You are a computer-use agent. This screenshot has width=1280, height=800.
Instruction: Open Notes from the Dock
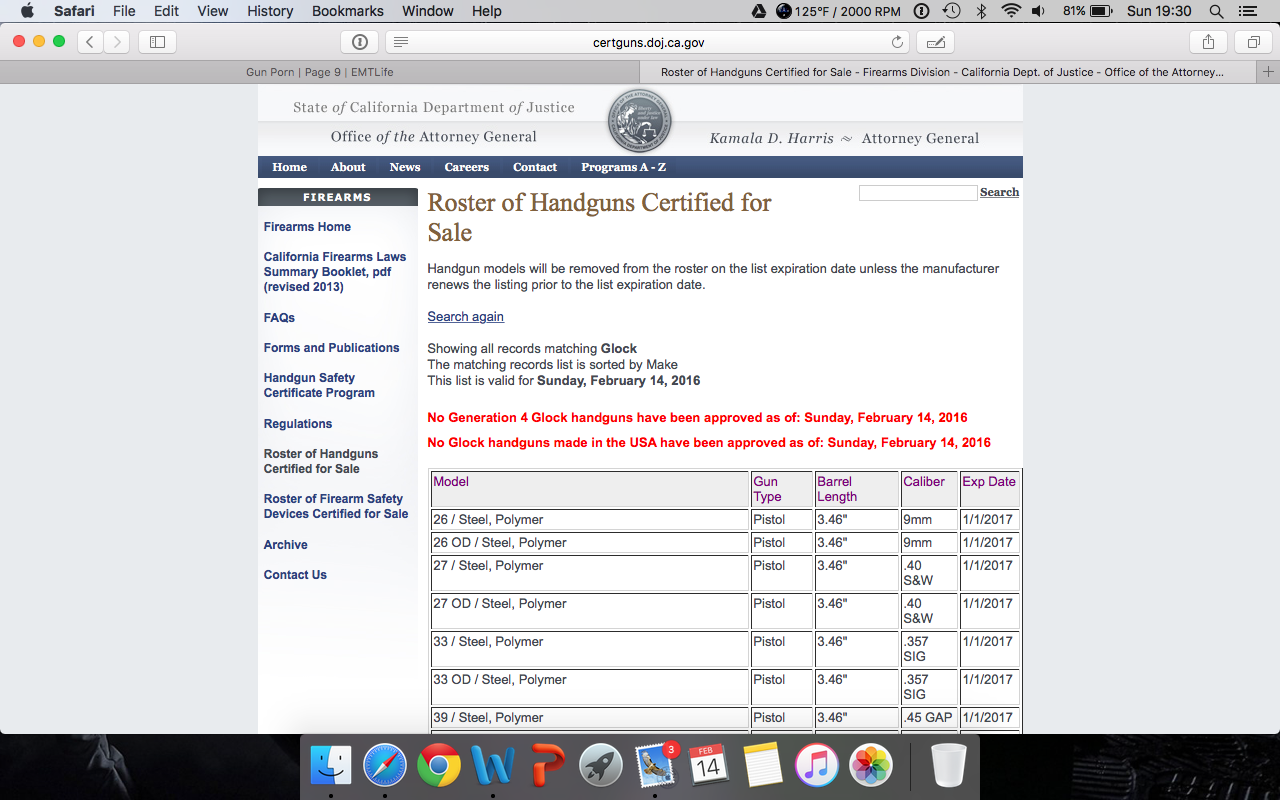tap(762, 766)
